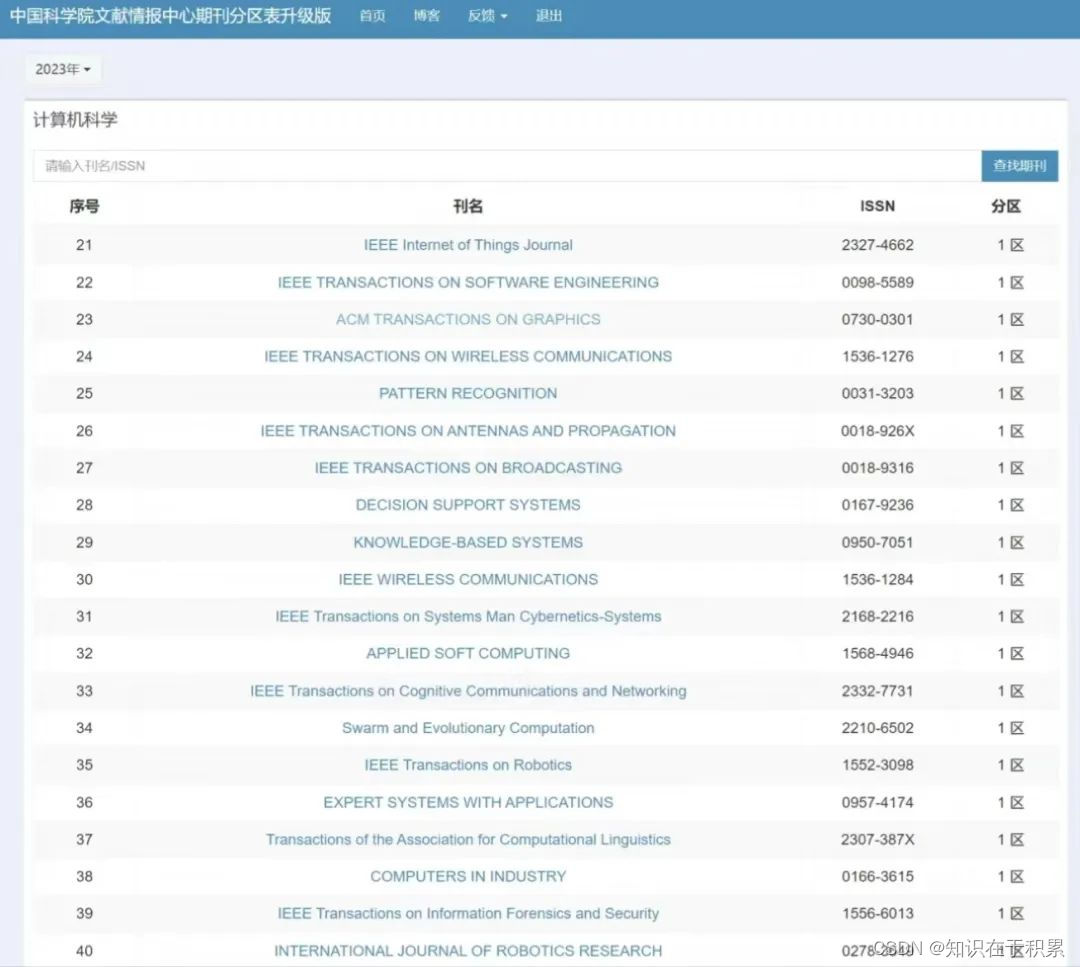
Task: Select ISSN 0018-926X cell
Action: 878,431
